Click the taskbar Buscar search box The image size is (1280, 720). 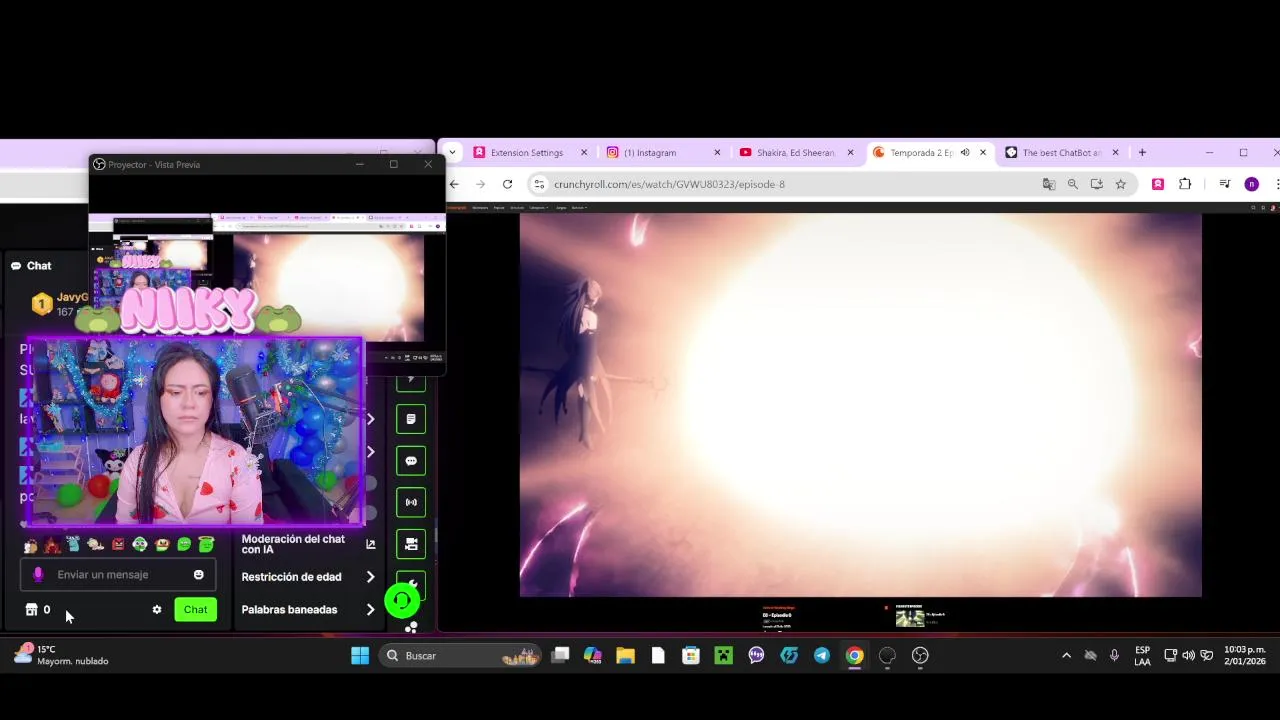tap(460, 655)
